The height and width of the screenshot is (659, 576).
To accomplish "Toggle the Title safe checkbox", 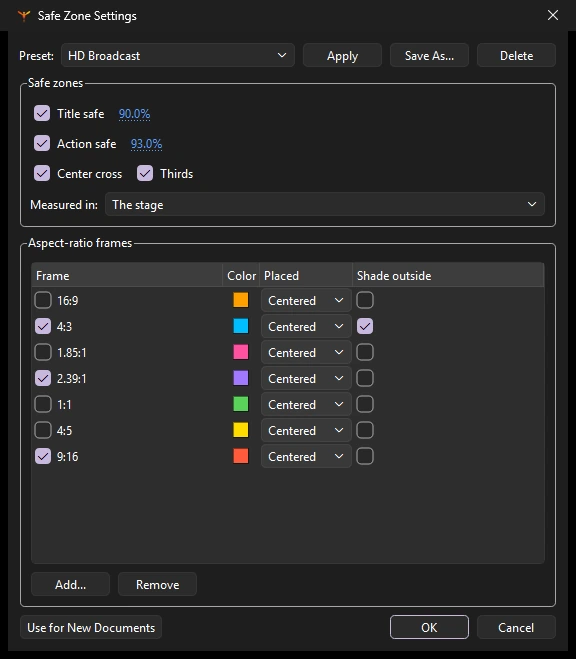I will click(x=42, y=113).
